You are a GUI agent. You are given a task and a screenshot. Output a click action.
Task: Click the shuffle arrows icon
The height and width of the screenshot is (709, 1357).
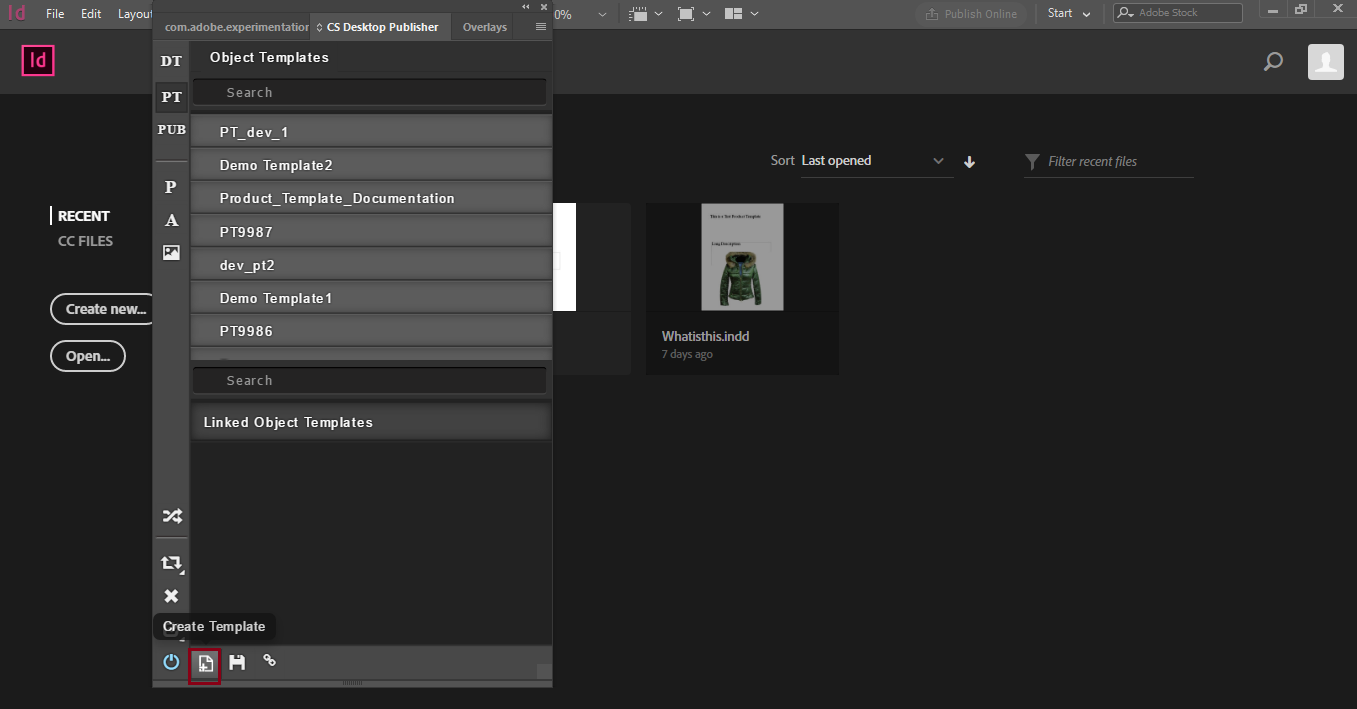click(x=172, y=517)
